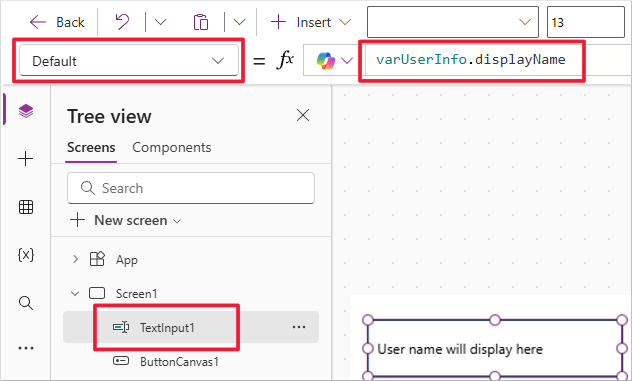Open the Insert menu
The width and height of the screenshot is (632, 381).
(311, 22)
